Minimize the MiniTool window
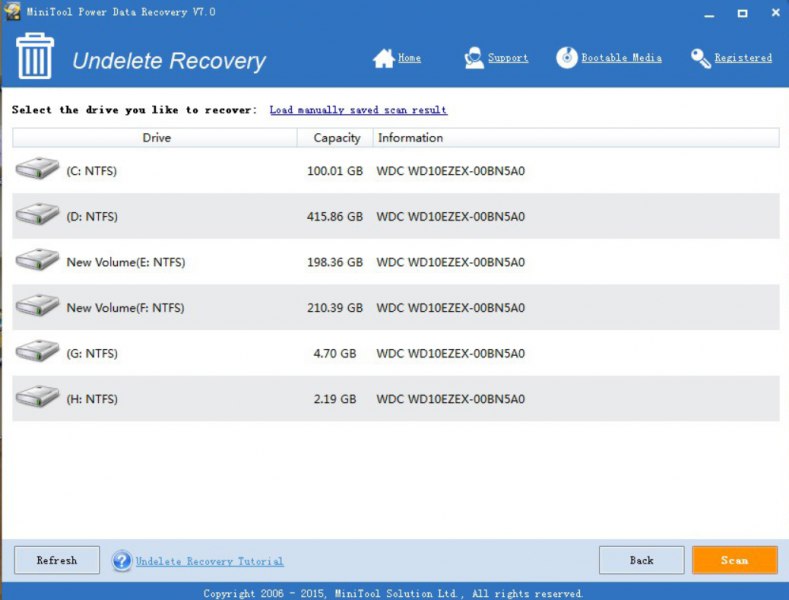The height and width of the screenshot is (600, 789). point(709,14)
